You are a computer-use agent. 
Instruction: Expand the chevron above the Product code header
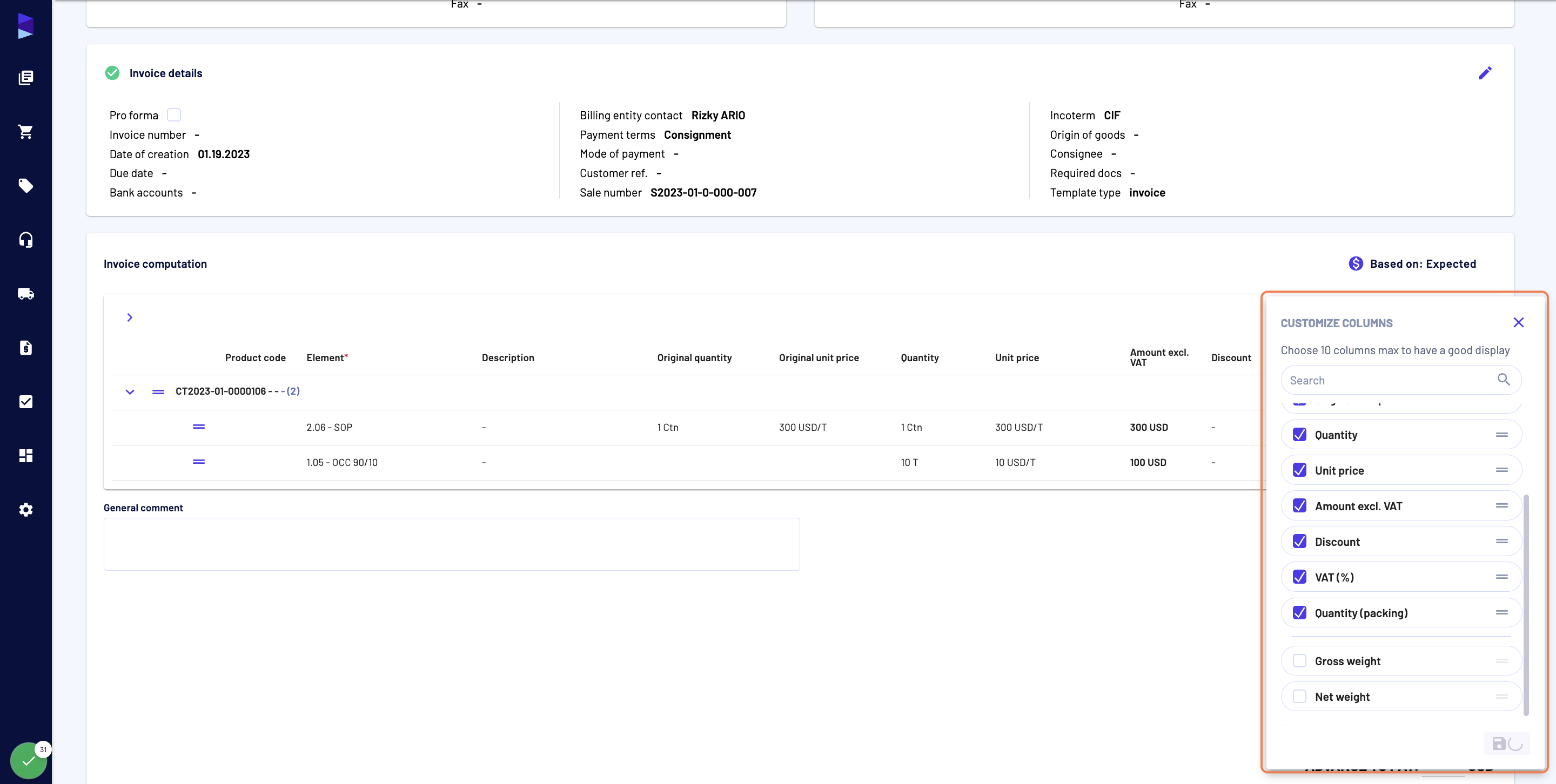click(x=129, y=317)
